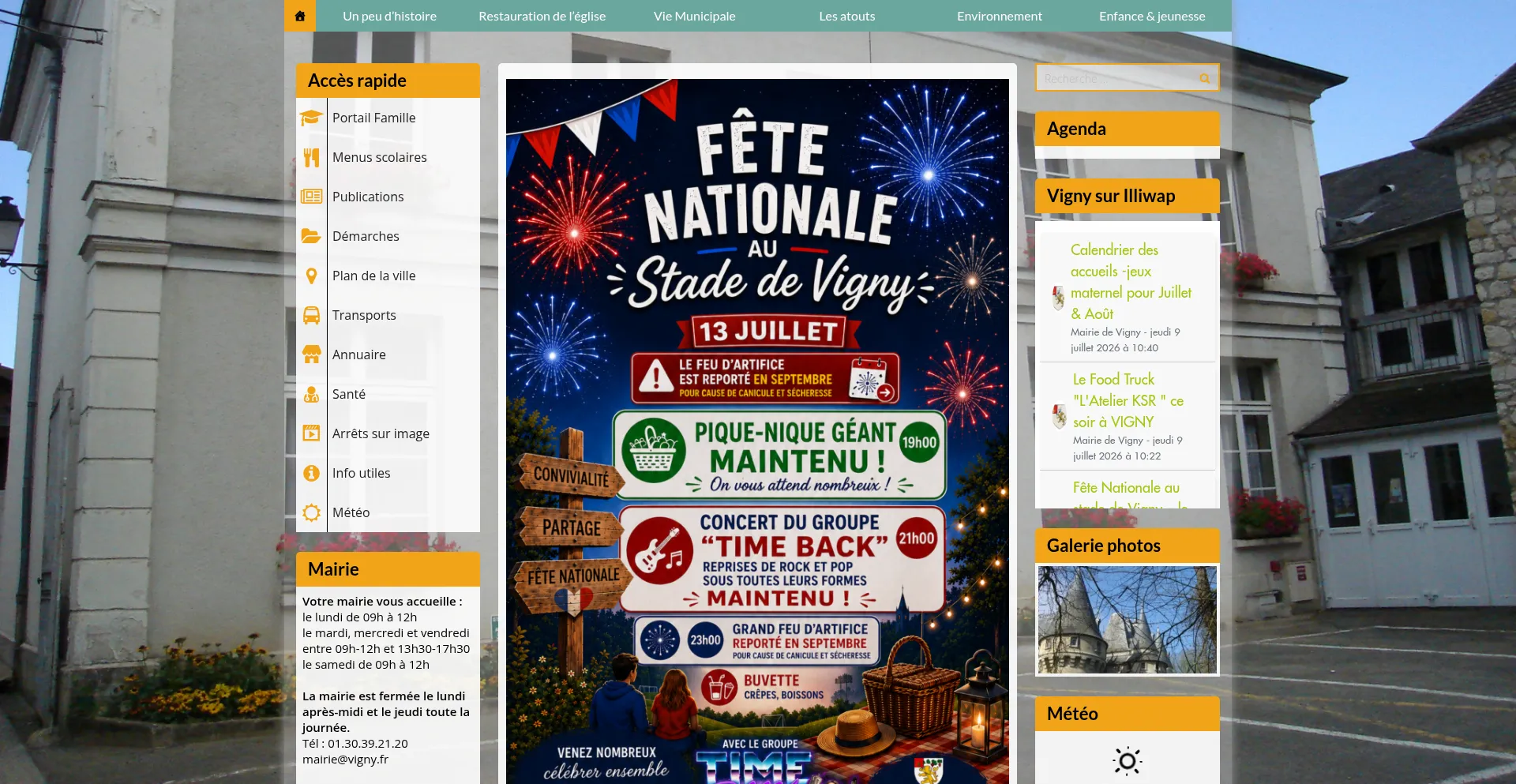Screen dimensions: 1516x784
Task: Open the Restauration de l'église menu
Action: [x=542, y=16]
